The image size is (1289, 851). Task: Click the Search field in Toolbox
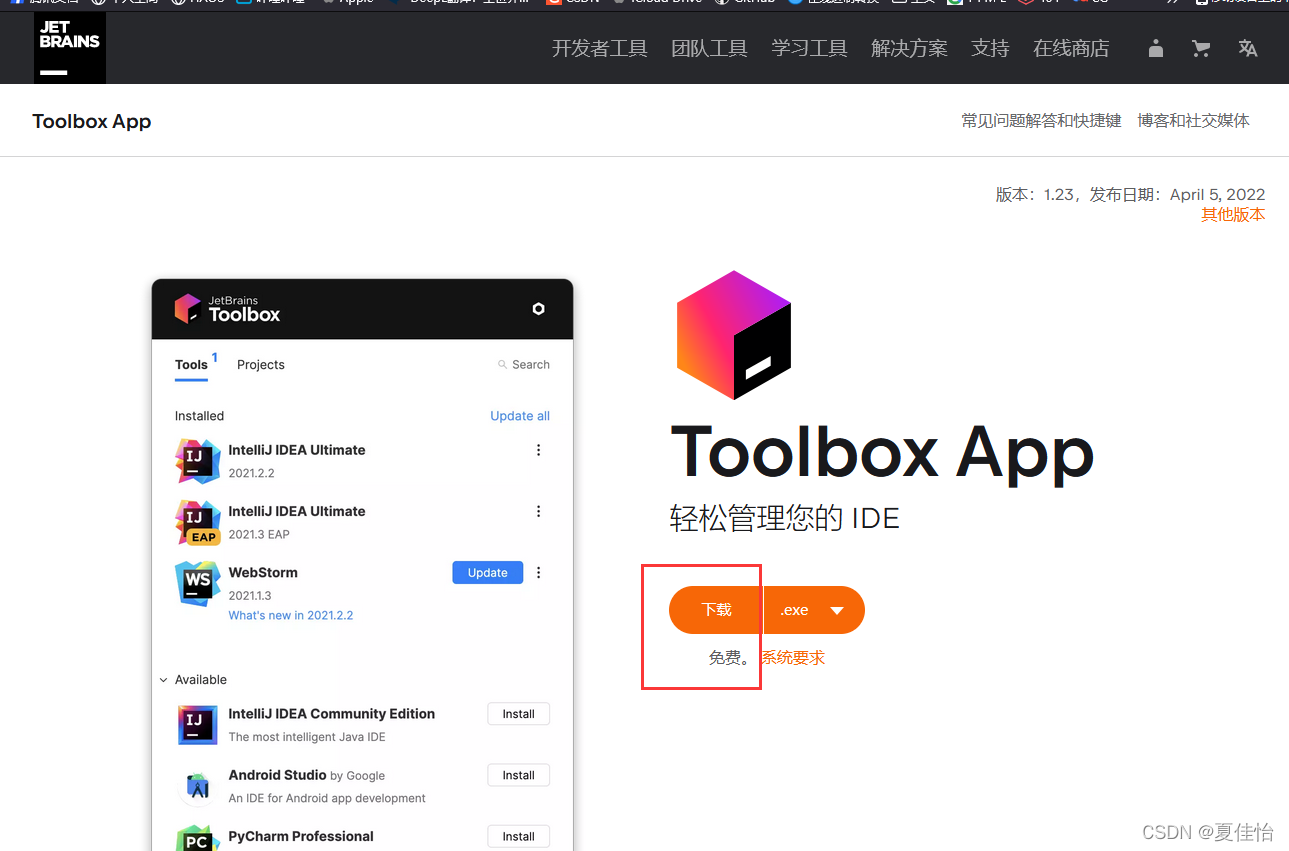click(524, 365)
